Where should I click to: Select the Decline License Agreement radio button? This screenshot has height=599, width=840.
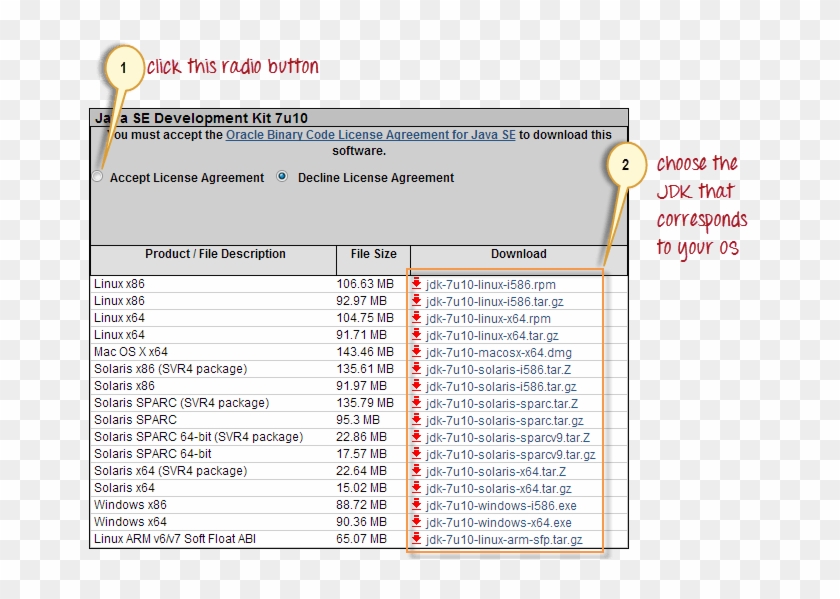click(282, 176)
